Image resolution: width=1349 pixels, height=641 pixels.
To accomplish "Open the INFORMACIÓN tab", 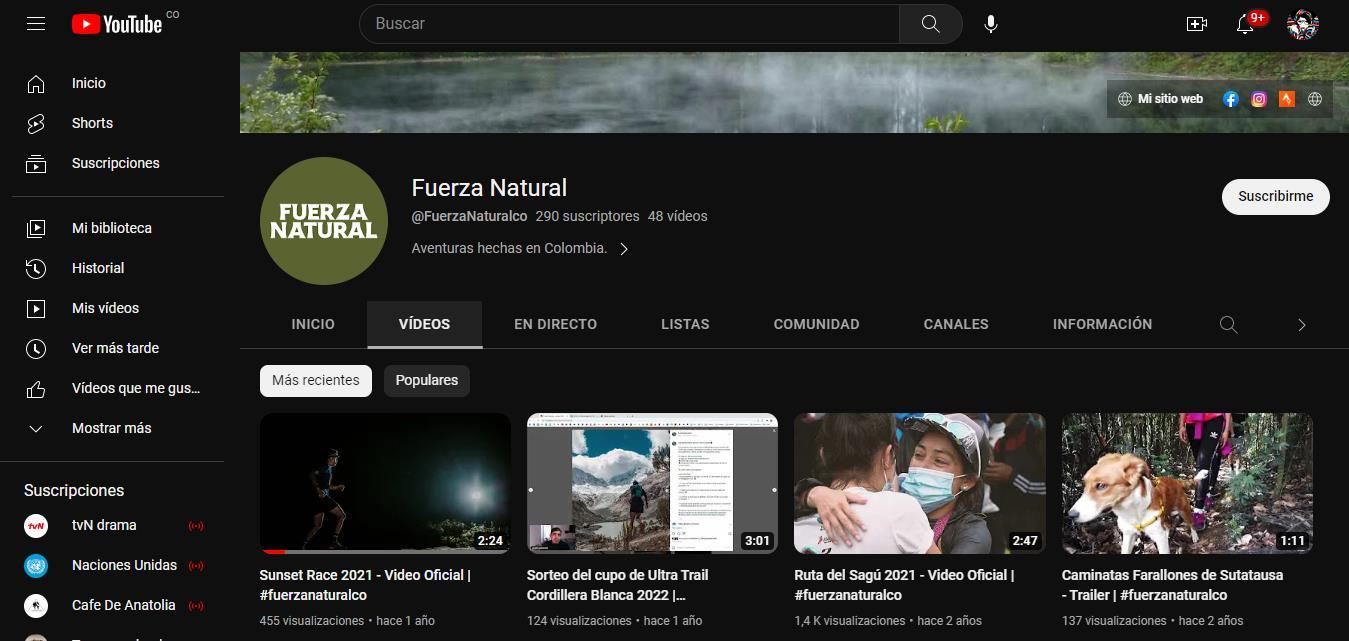I will pyautogui.click(x=1102, y=324).
